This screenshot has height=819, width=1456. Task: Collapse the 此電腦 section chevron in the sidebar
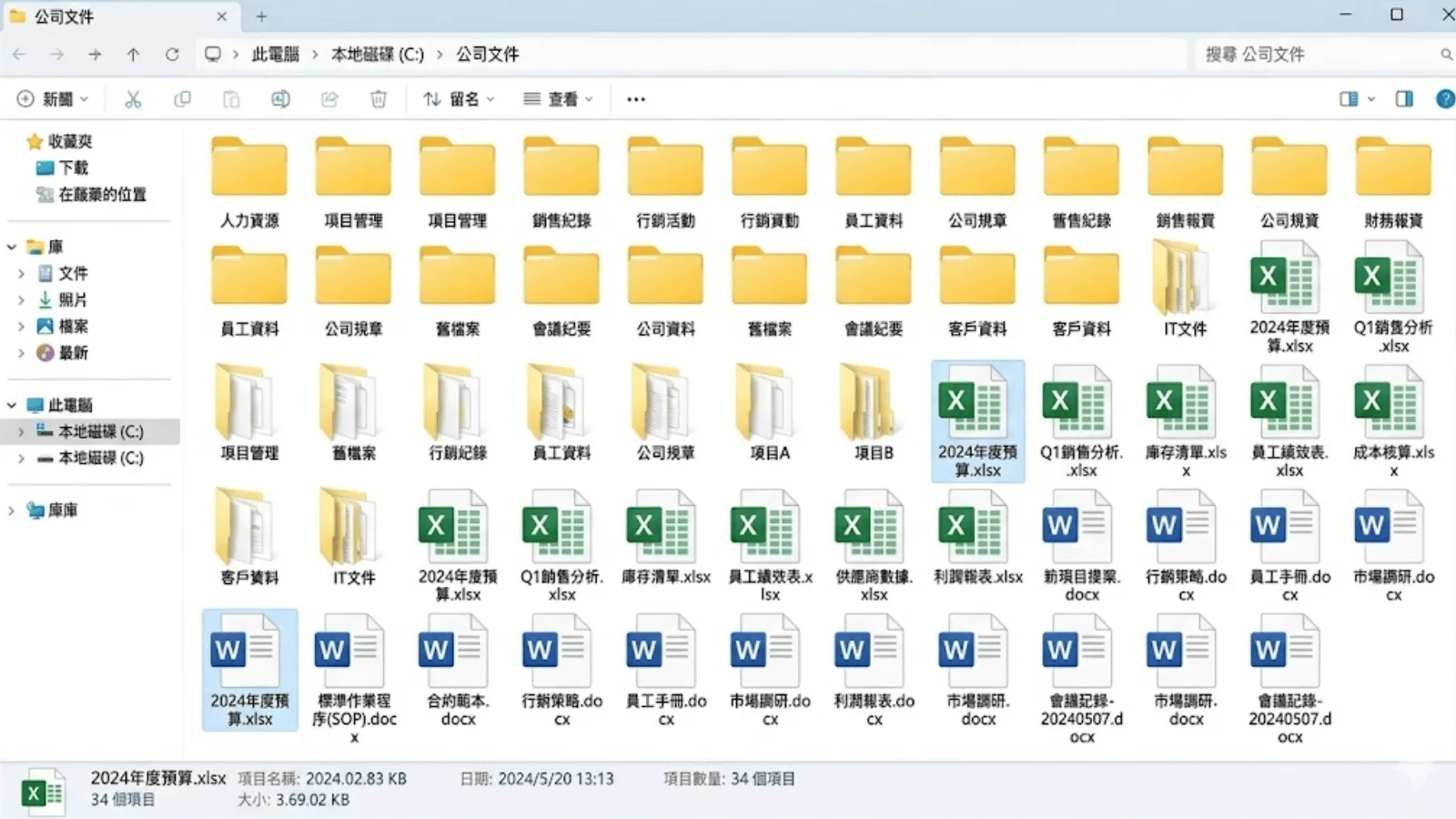point(12,405)
